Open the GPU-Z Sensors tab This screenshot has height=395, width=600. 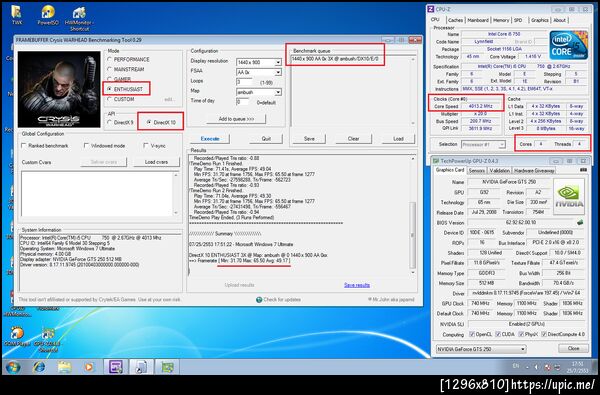click(x=477, y=171)
